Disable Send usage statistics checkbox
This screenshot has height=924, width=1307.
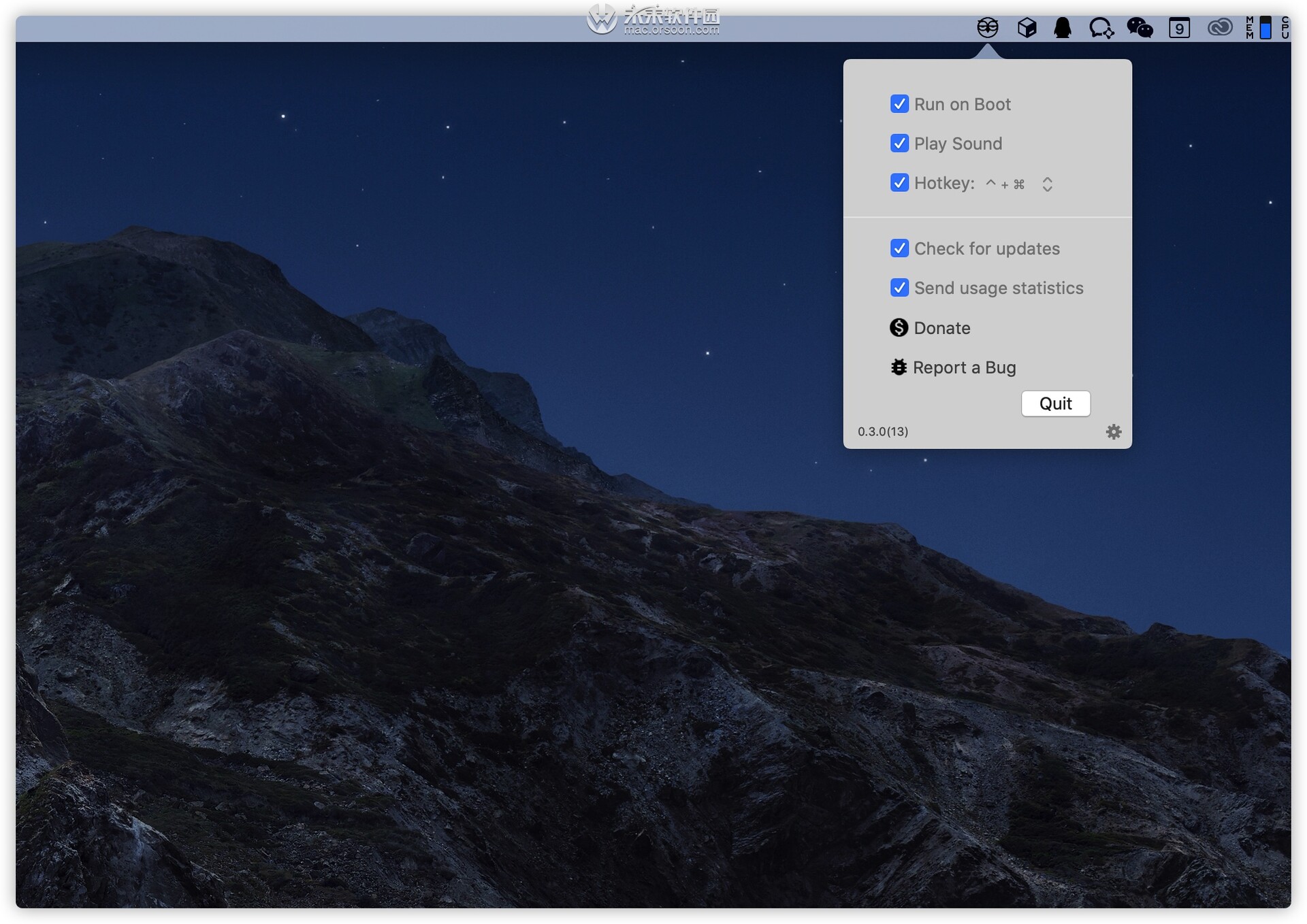pyautogui.click(x=899, y=288)
